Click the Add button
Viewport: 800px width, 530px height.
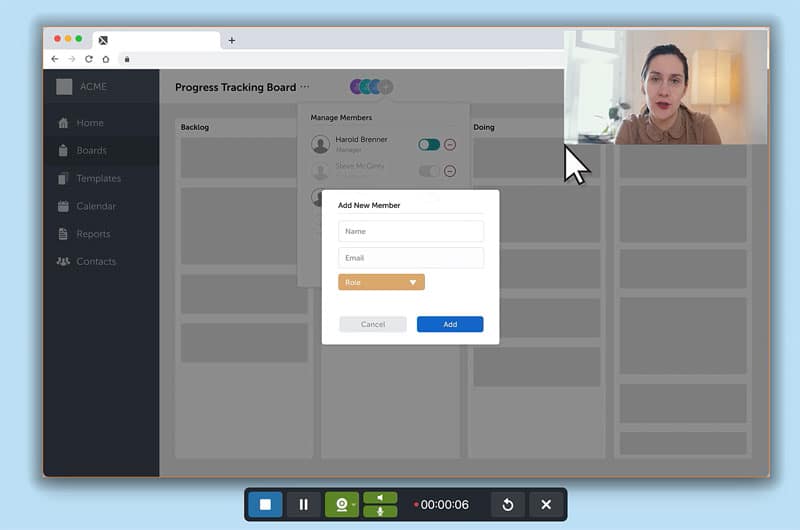tap(450, 324)
